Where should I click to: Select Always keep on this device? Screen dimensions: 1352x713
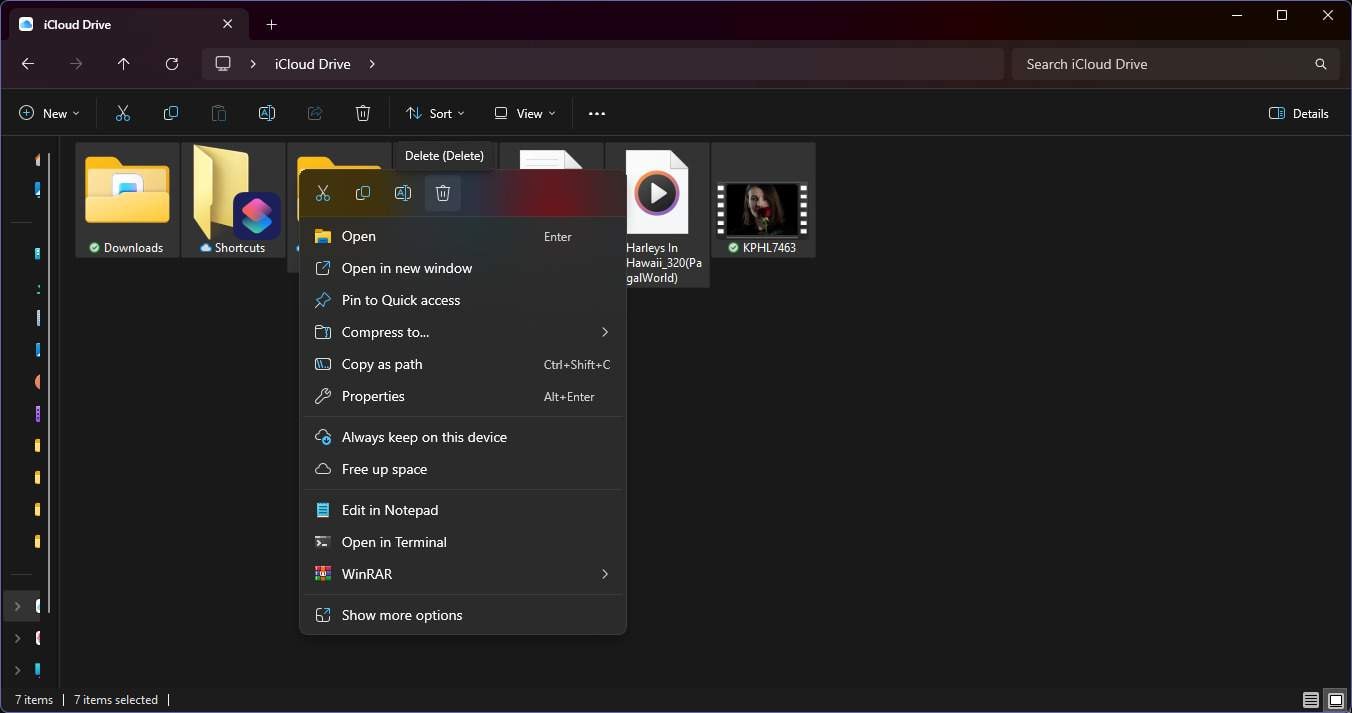(463, 437)
